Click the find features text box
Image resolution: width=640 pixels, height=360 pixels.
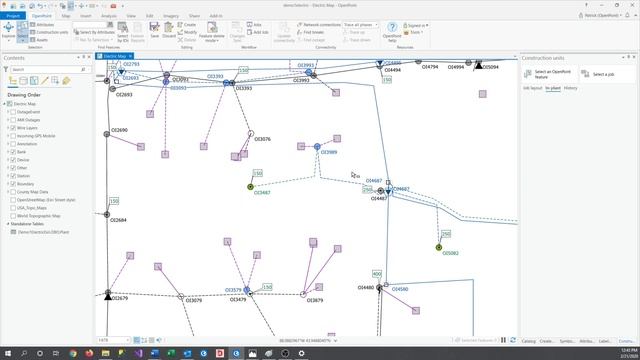[90, 25]
